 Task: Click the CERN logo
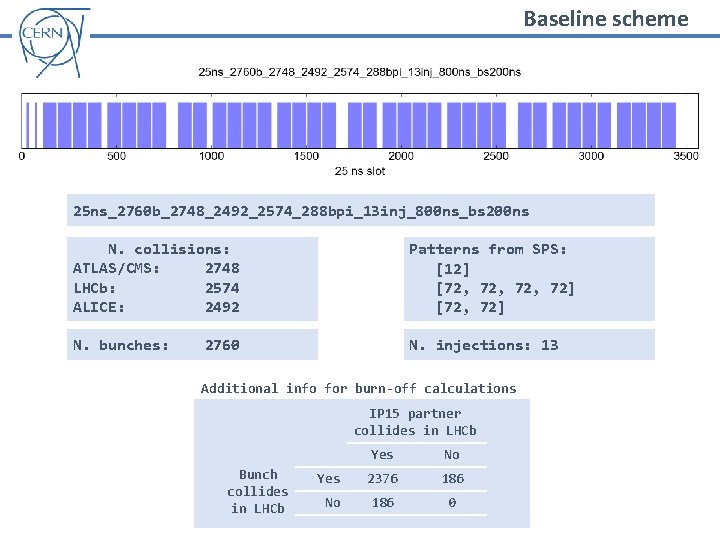(54, 42)
